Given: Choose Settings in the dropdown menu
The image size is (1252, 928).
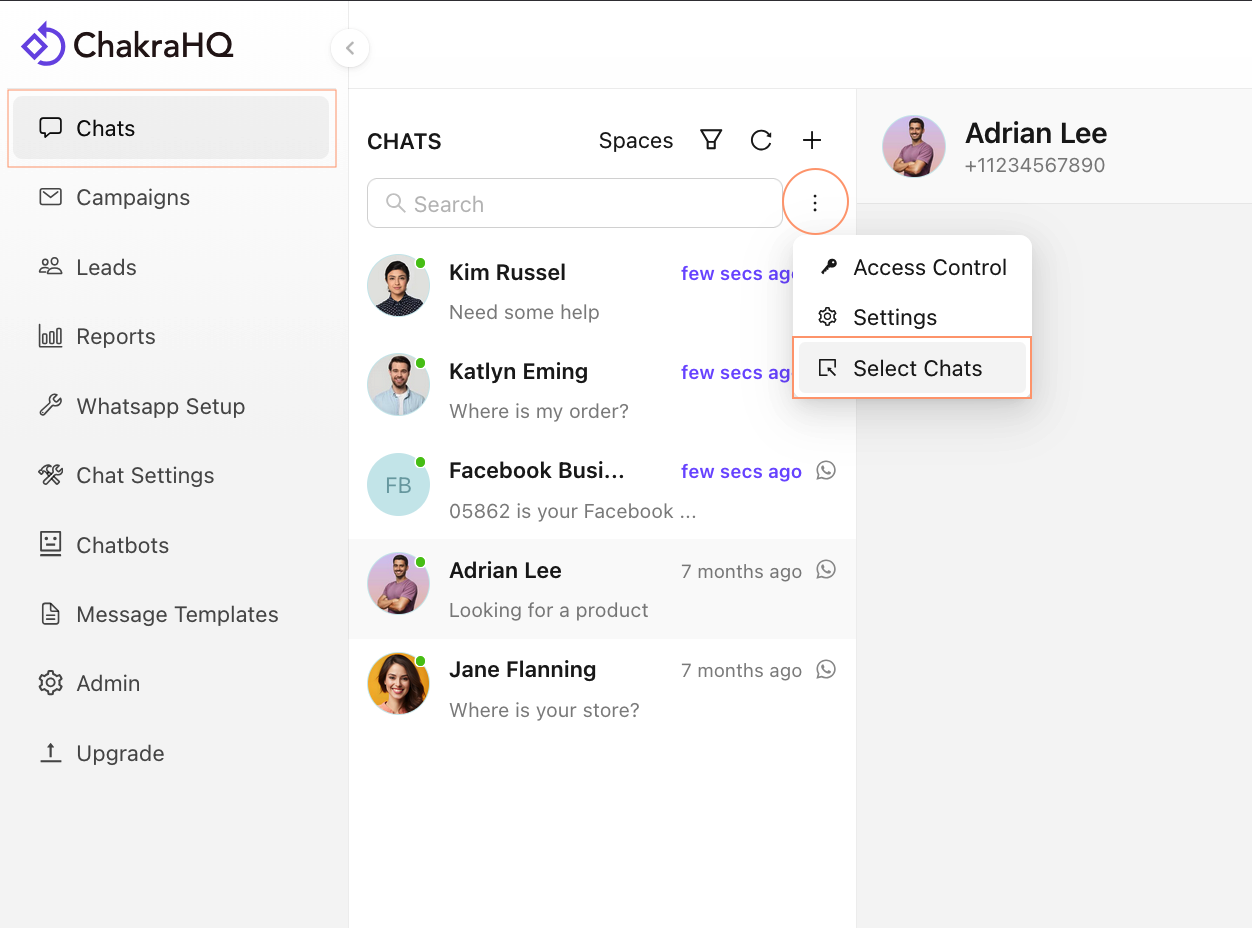Looking at the screenshot, I should pyautogui.click(x=895, y=317).
